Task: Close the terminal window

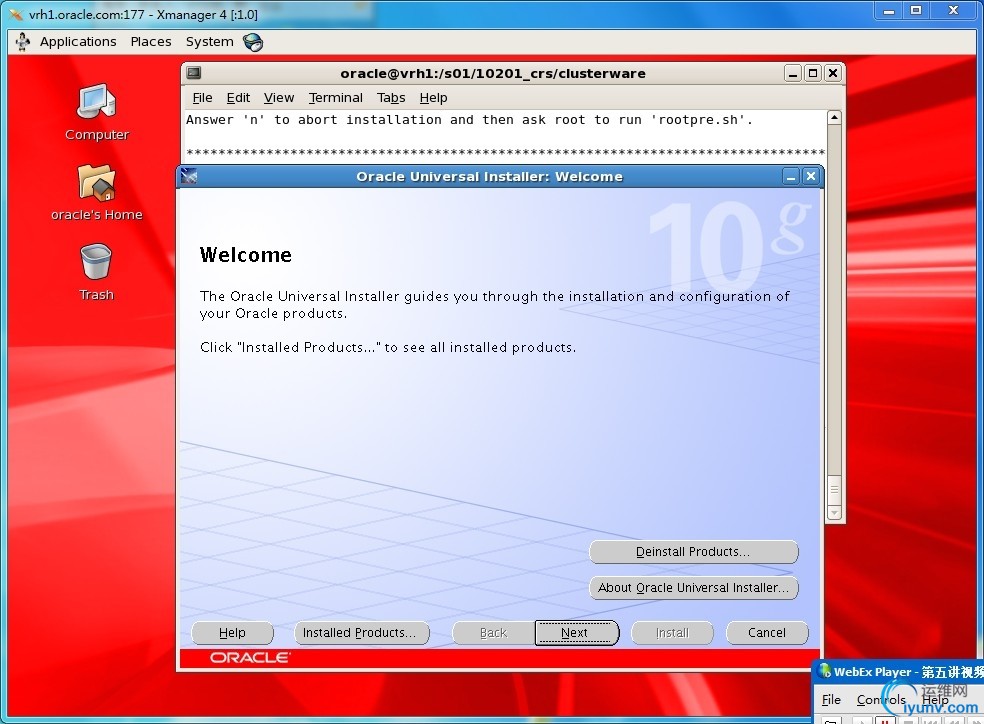Action: 833,73
